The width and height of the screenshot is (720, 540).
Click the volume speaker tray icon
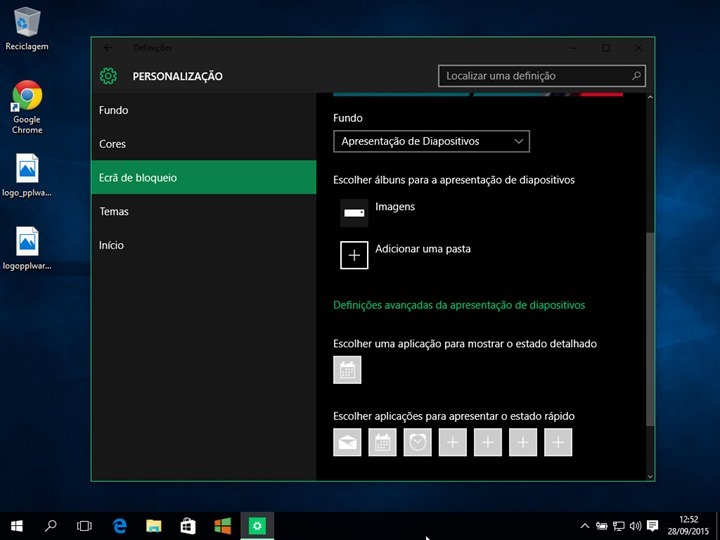636,526
